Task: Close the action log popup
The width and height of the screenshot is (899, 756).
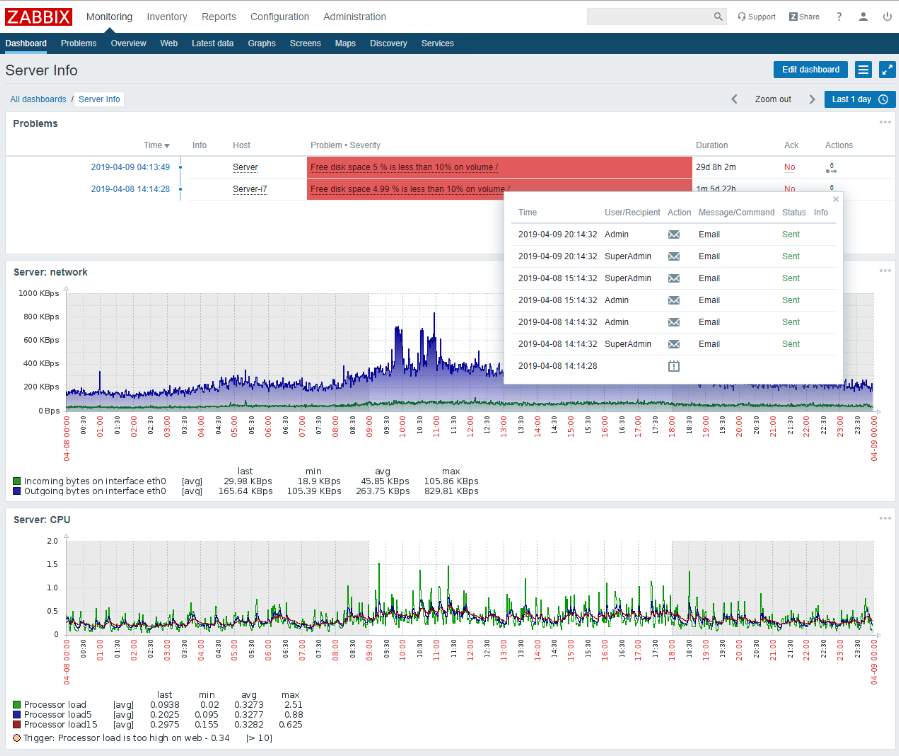Action: pos(836,199)
